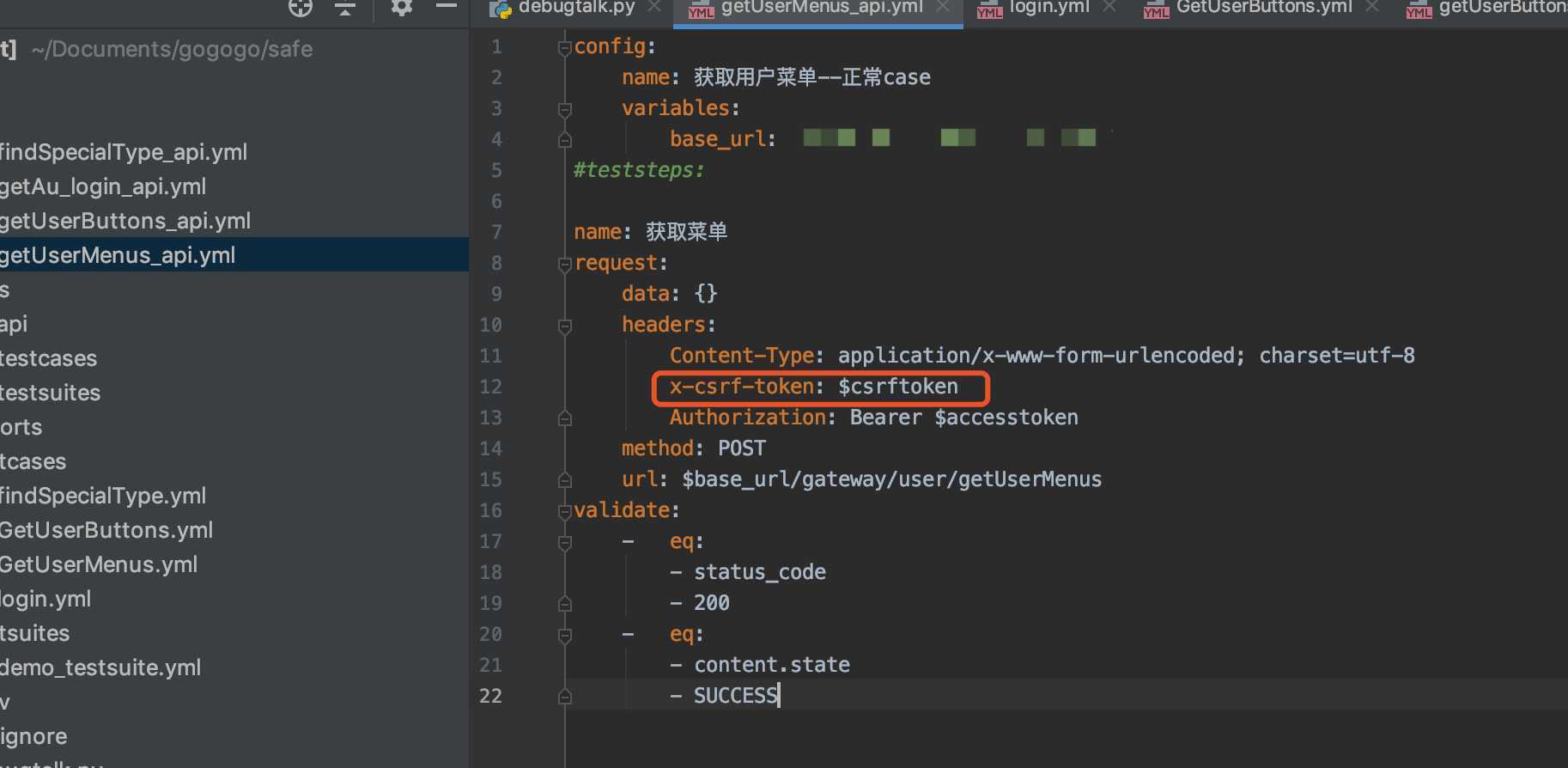
Task: Collapse the config block fold marker
Action: (x=564, y=47)
